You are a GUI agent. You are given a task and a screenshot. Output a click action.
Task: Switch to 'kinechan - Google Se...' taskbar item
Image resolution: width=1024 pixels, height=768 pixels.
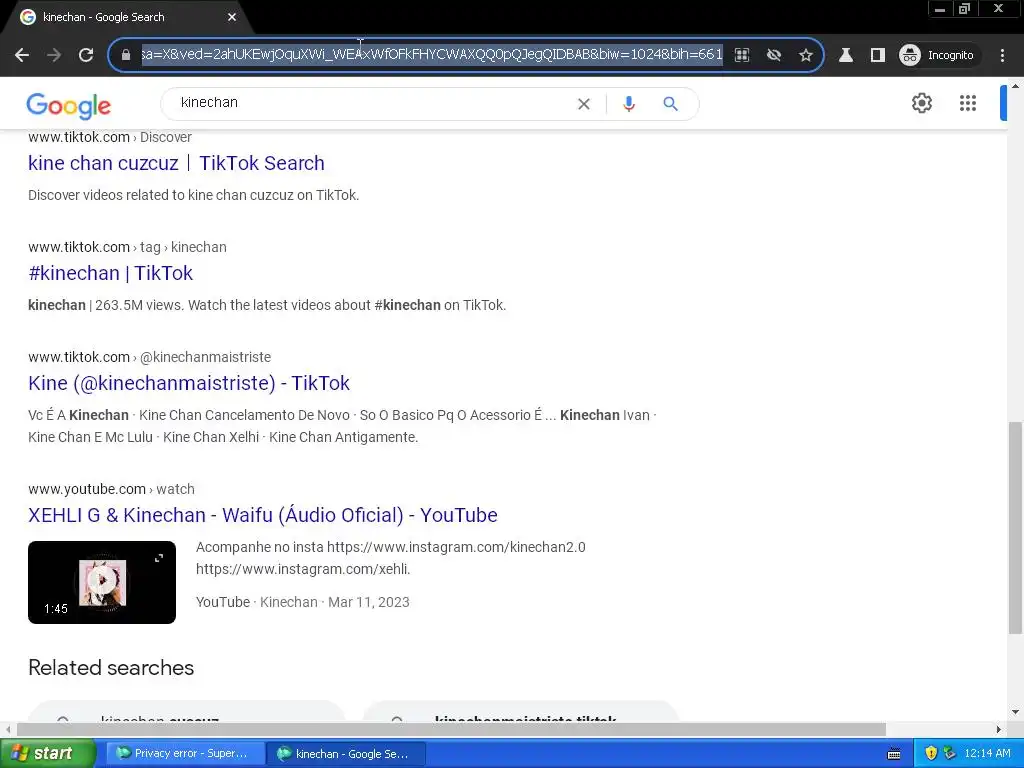[347, 754]
